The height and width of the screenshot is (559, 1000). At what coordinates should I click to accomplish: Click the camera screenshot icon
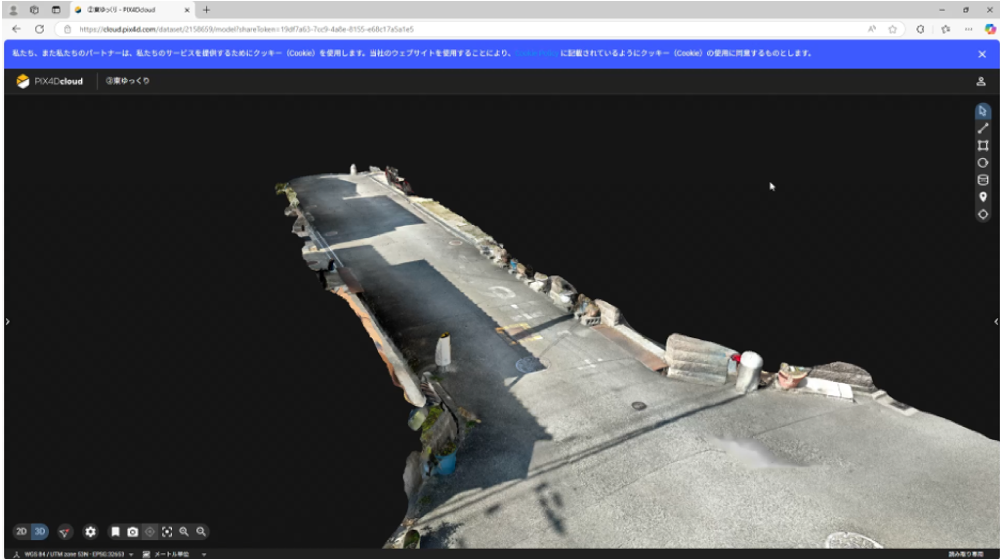point(132,532)
